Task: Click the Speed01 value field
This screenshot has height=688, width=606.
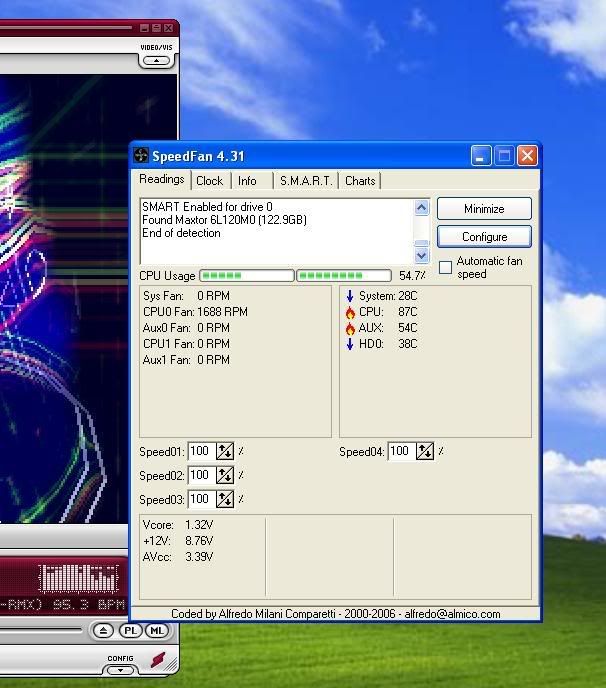Action: click(x=202, y=451)
